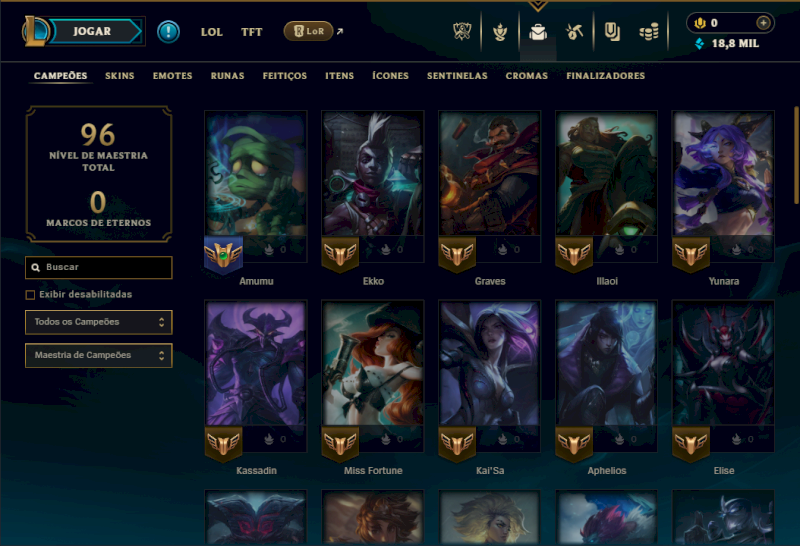Screen dimensions: 800x546
Task: Switch to the Runas tab
Action: [228, 76]
